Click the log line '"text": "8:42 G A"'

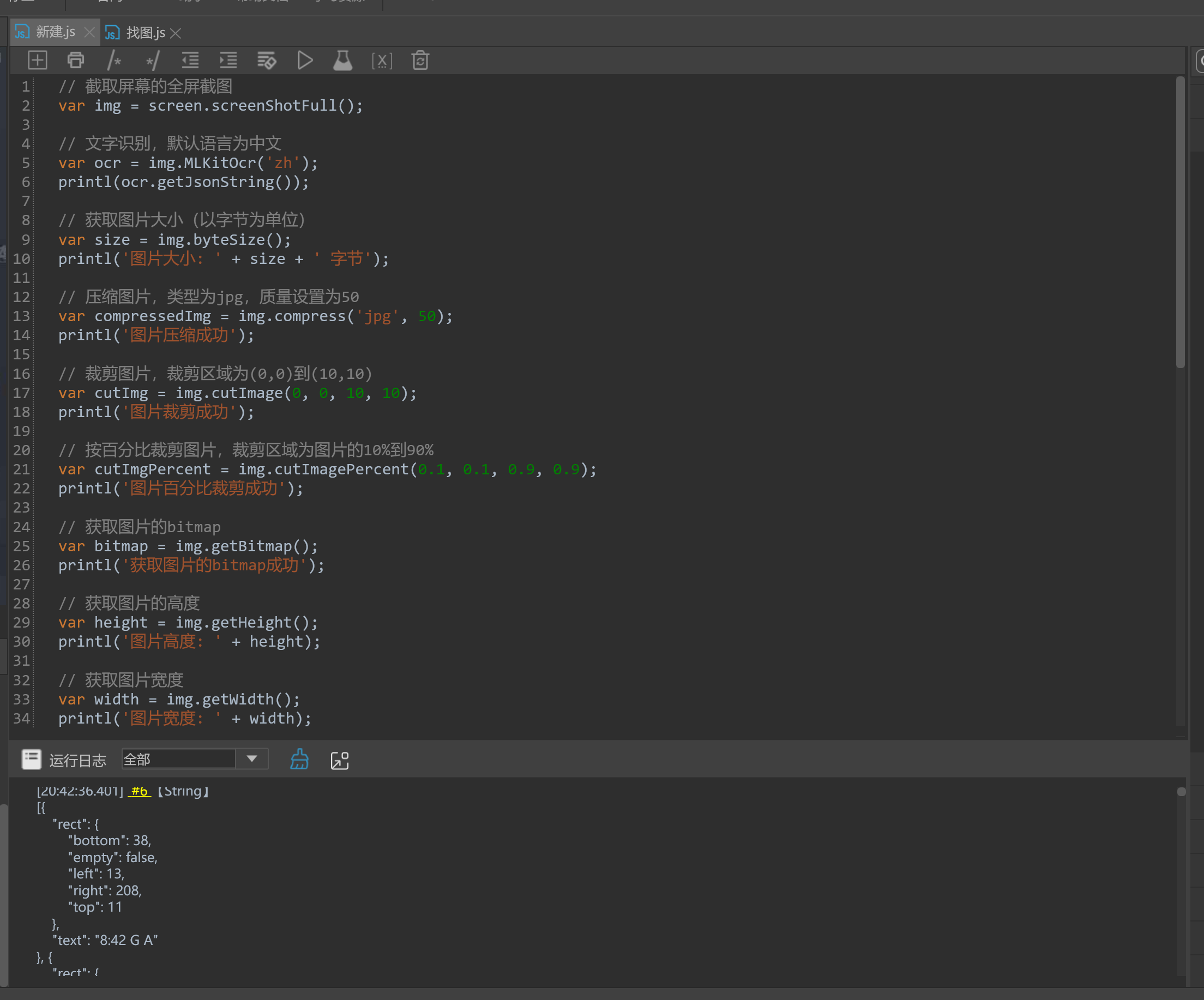(105, 941)
